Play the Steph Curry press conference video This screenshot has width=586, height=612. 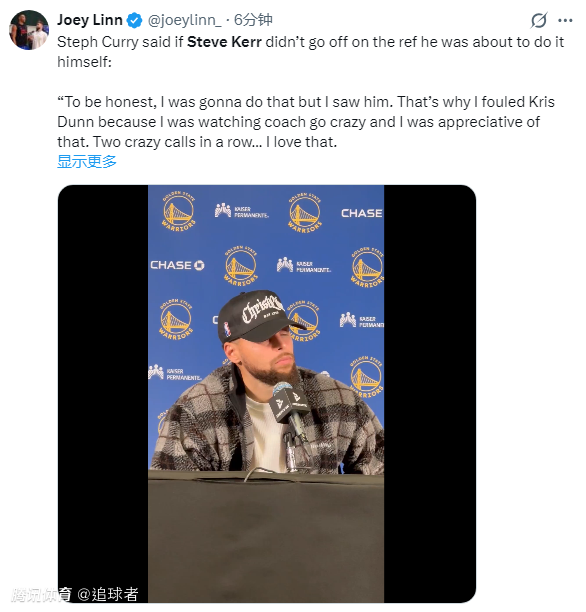coord(267,394)
